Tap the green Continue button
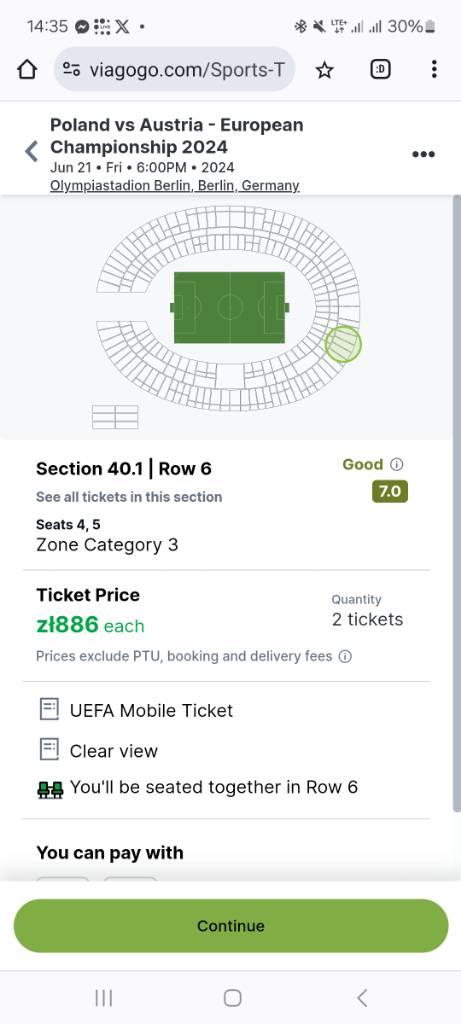Image resolution: width=461 pixels, height=1024 pixels. 230,925
